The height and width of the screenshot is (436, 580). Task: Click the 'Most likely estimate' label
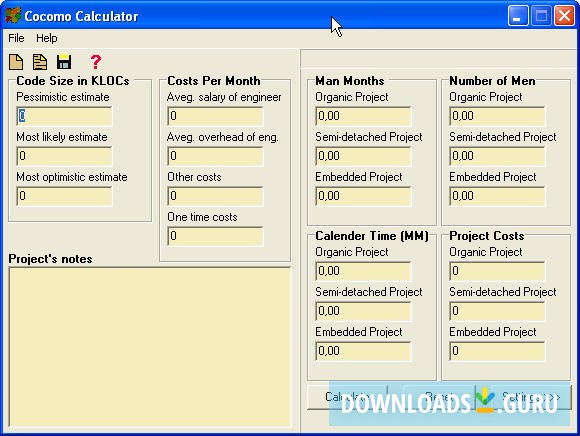click(62, 137)
